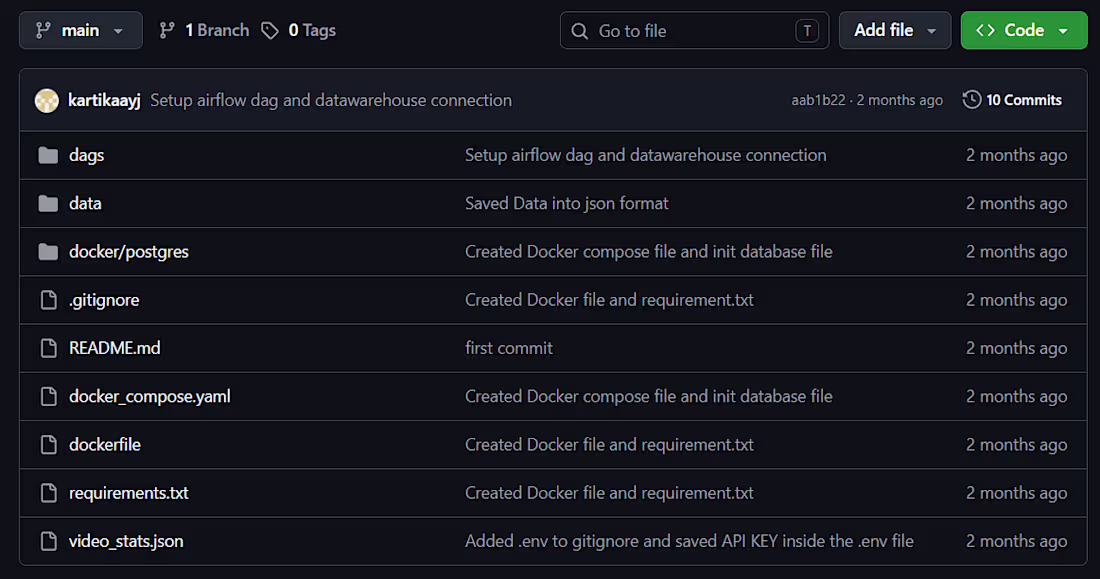Click '2 months ago' in the dags row
Viewport: 1100px width, 579px height.
(x=1017, y=155)
